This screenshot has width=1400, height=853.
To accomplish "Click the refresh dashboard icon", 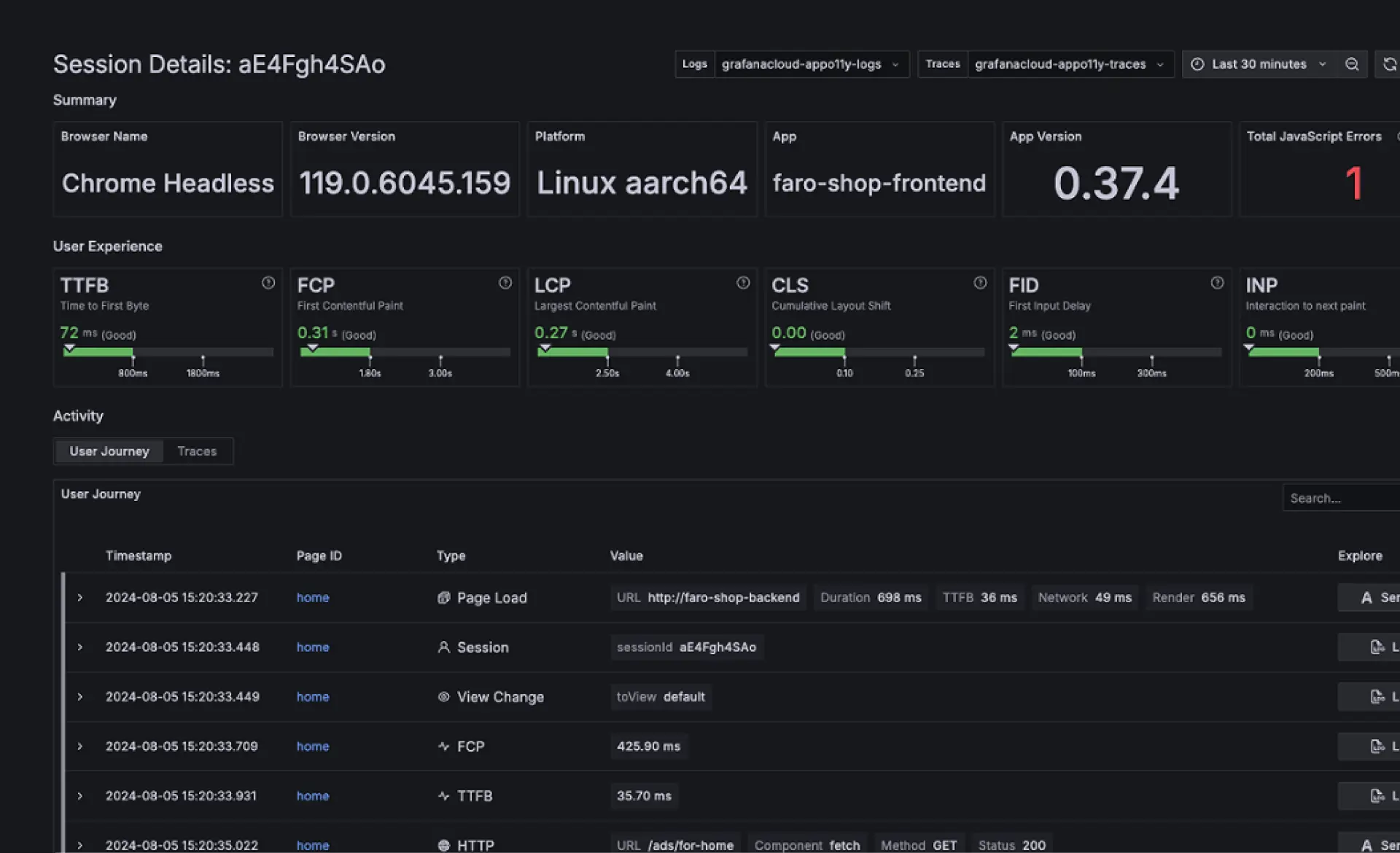I will [1390, 64].
